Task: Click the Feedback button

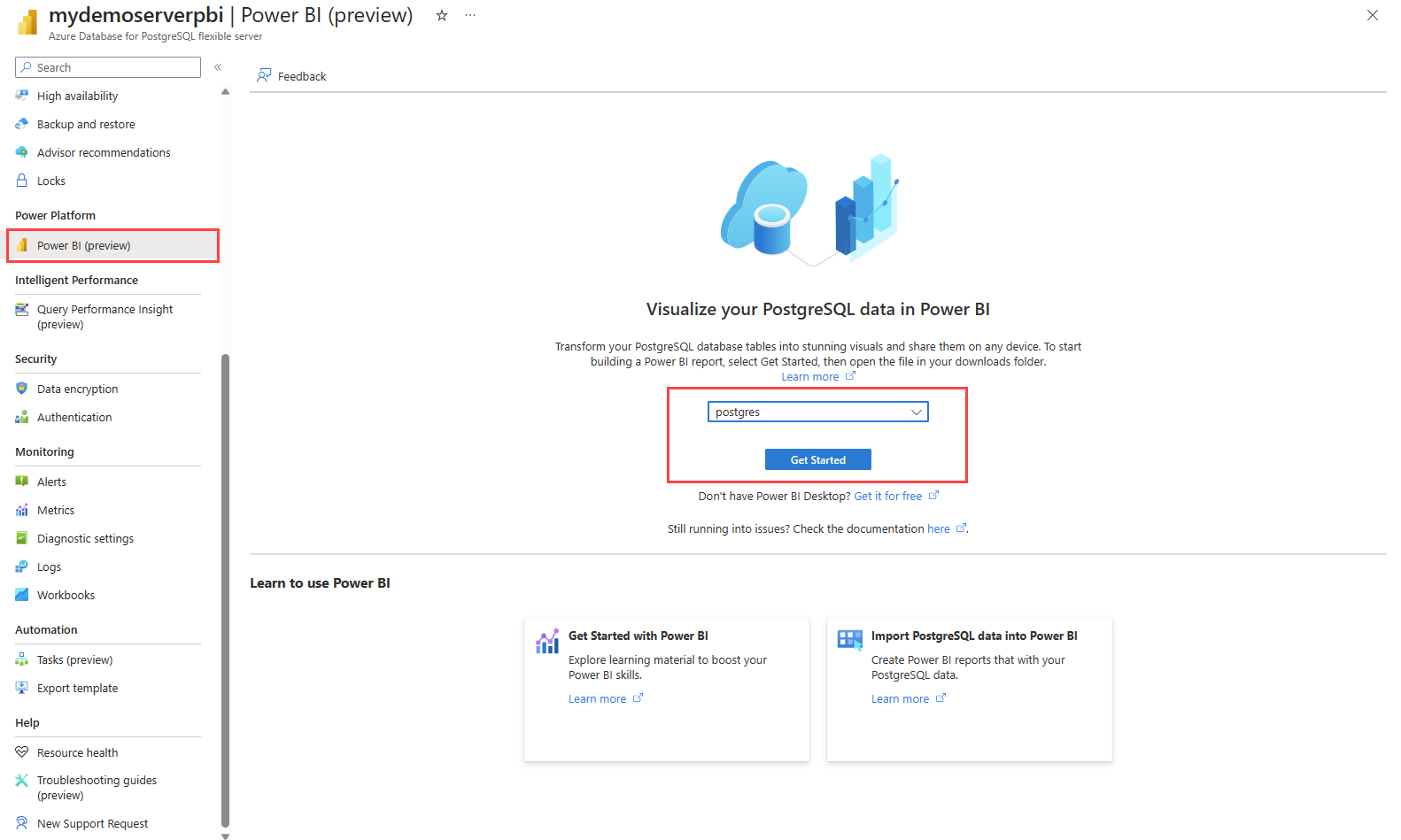Action: click(x=291, y=76)
